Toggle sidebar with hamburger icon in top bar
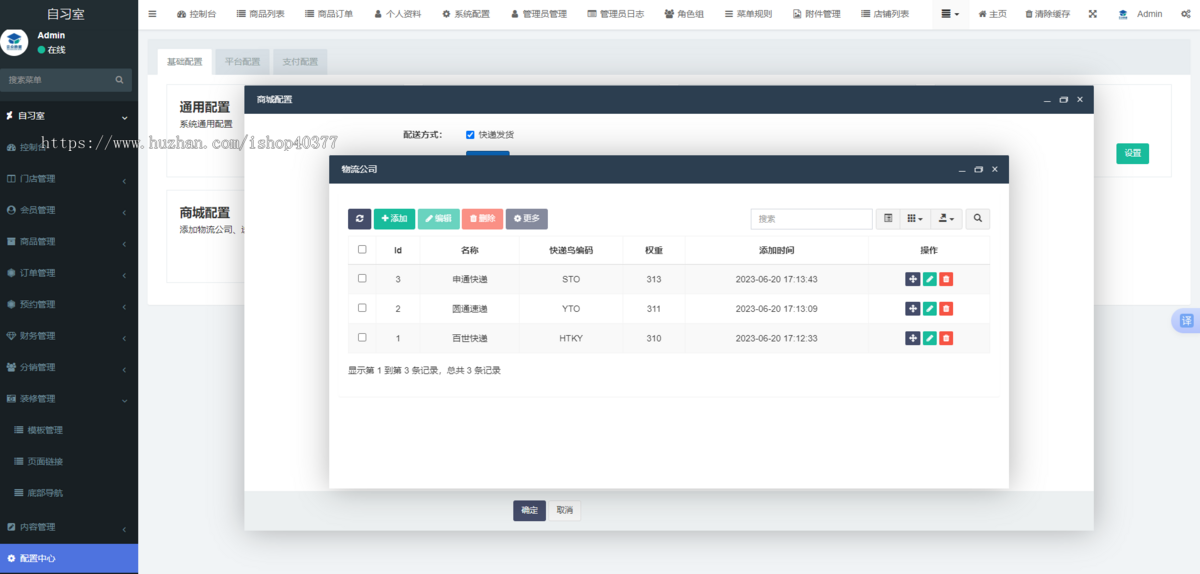This screenshot has height=574, width=1200. click(152, 14)
